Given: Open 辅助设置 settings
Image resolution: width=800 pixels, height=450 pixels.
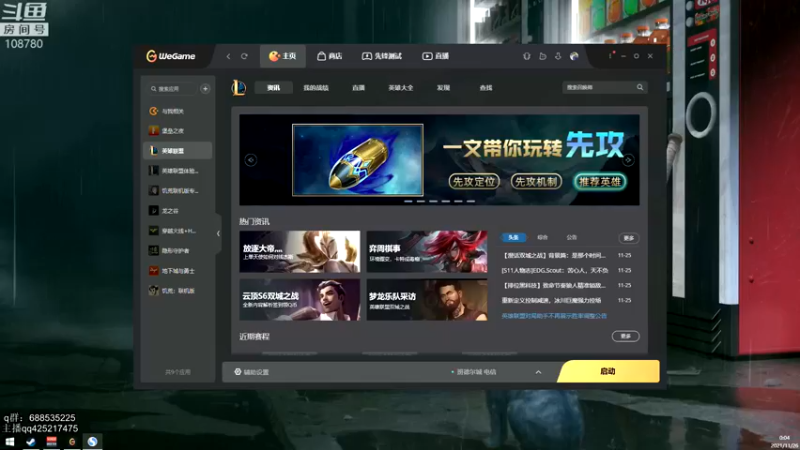Looking at the screenshot, I should [252, 372].
